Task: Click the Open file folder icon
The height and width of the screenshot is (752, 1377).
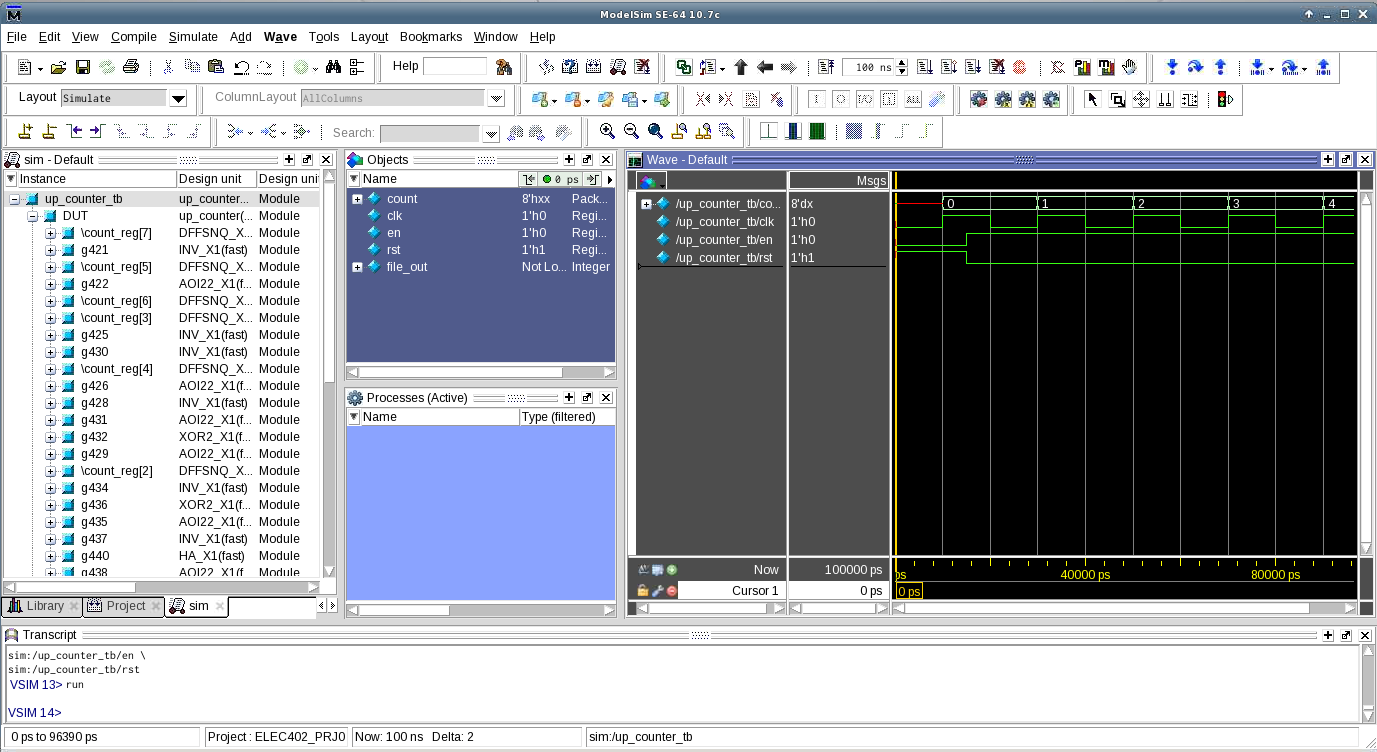Action: tap(58, 67)
